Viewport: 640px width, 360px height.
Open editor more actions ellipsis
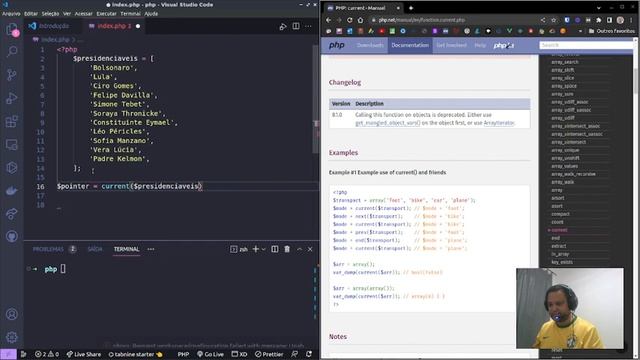tap(308, 27)
